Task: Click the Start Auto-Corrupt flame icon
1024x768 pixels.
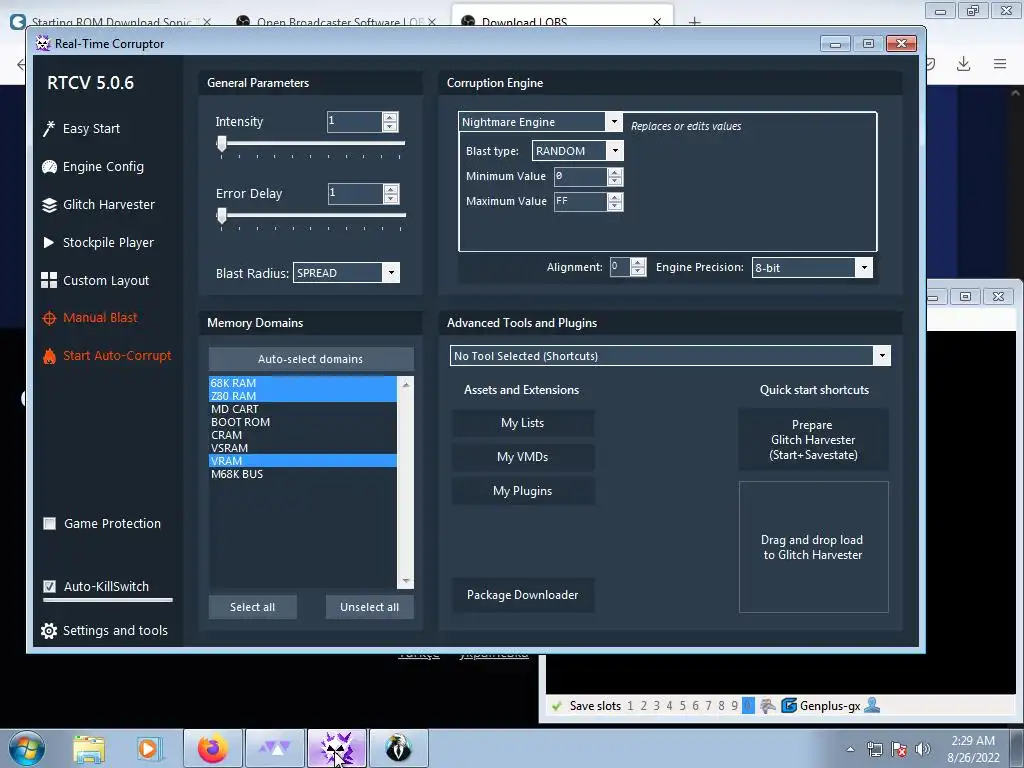Action: (x=49, y=356)
